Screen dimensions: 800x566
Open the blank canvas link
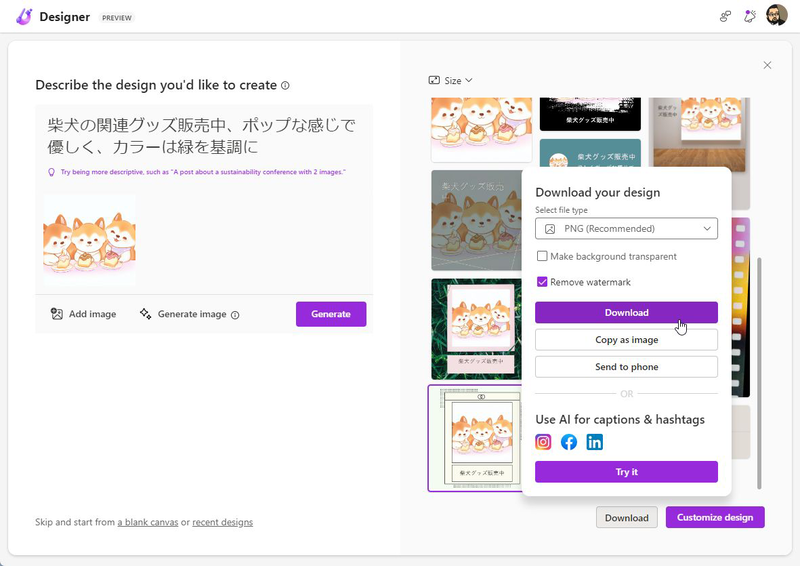point(147,522)
